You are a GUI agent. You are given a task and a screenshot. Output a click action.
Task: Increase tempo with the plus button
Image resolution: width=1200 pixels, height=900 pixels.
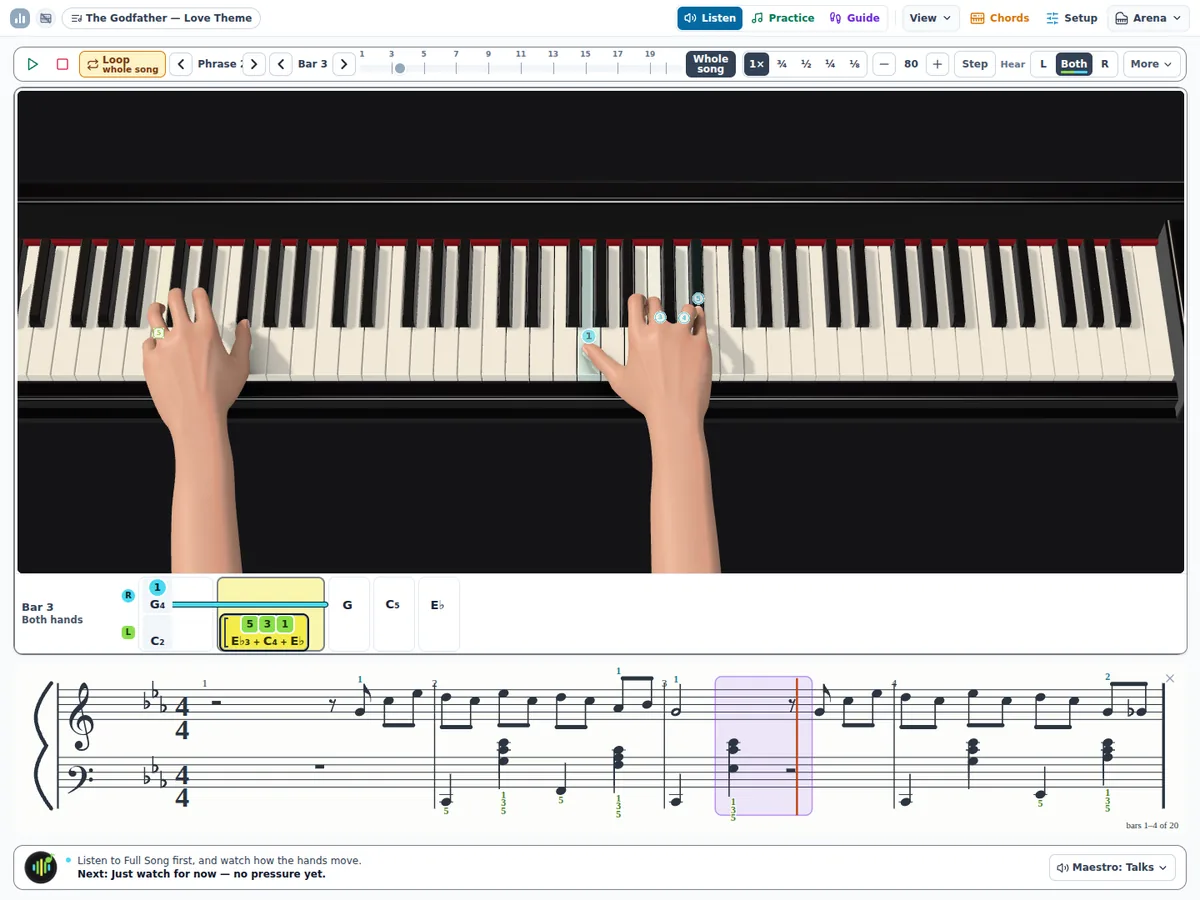(x=937, y=64)
